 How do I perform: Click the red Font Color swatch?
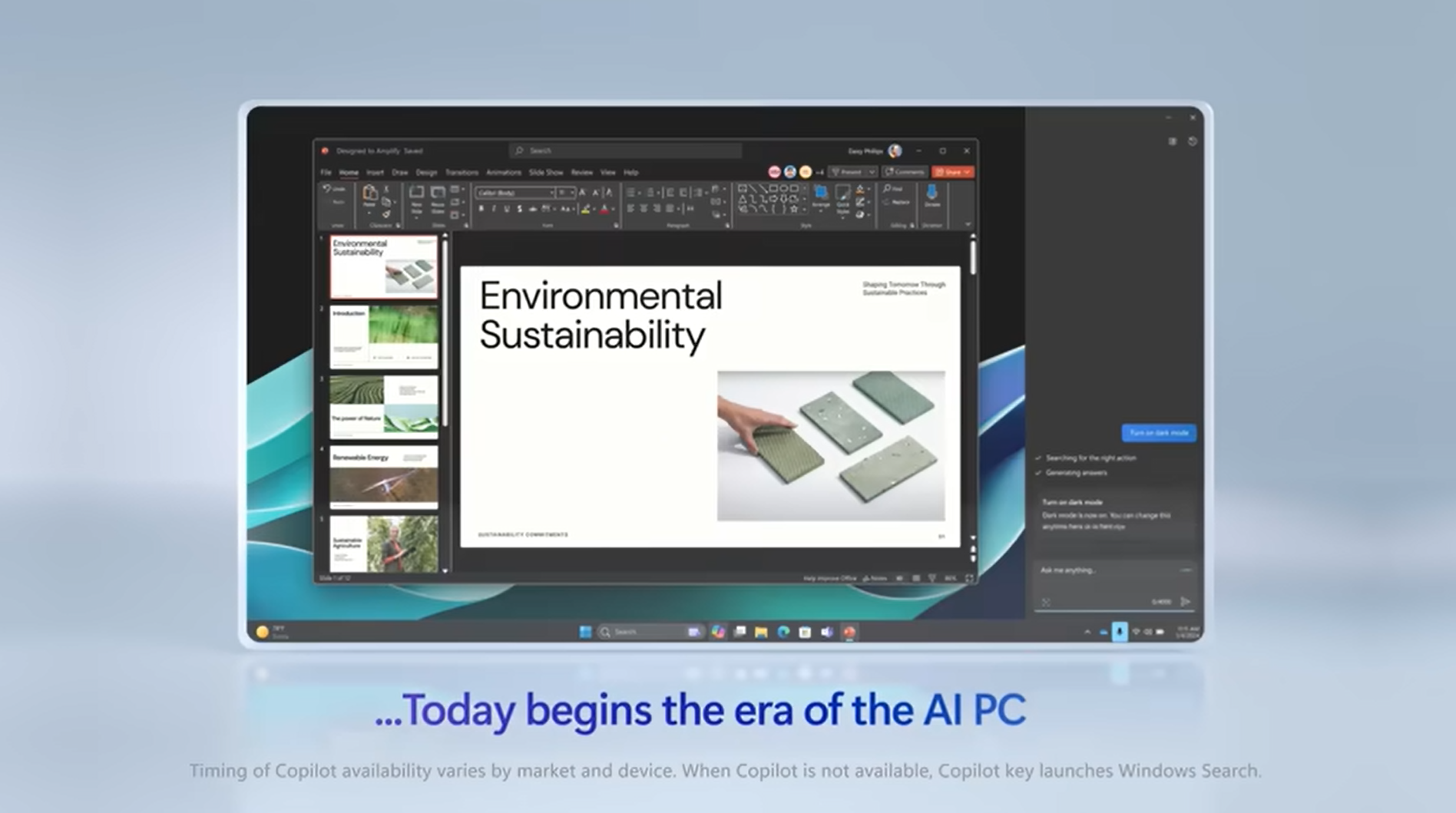pos(604,210)
